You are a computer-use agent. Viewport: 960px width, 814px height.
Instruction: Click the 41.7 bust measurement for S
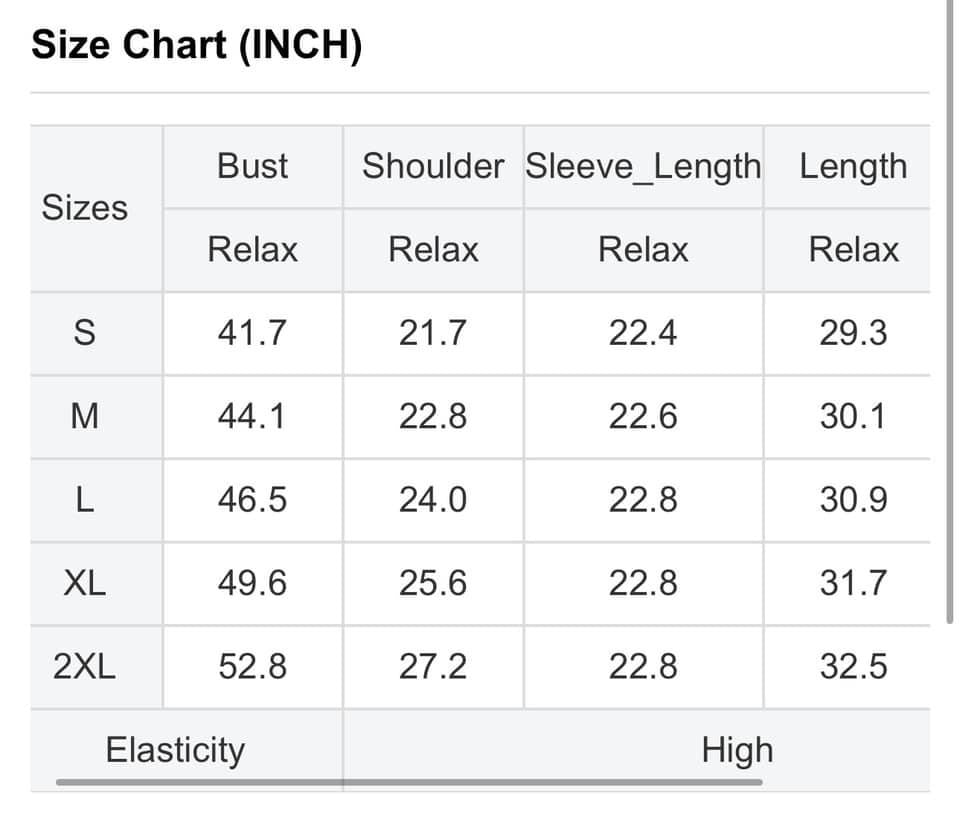point(252,333)
